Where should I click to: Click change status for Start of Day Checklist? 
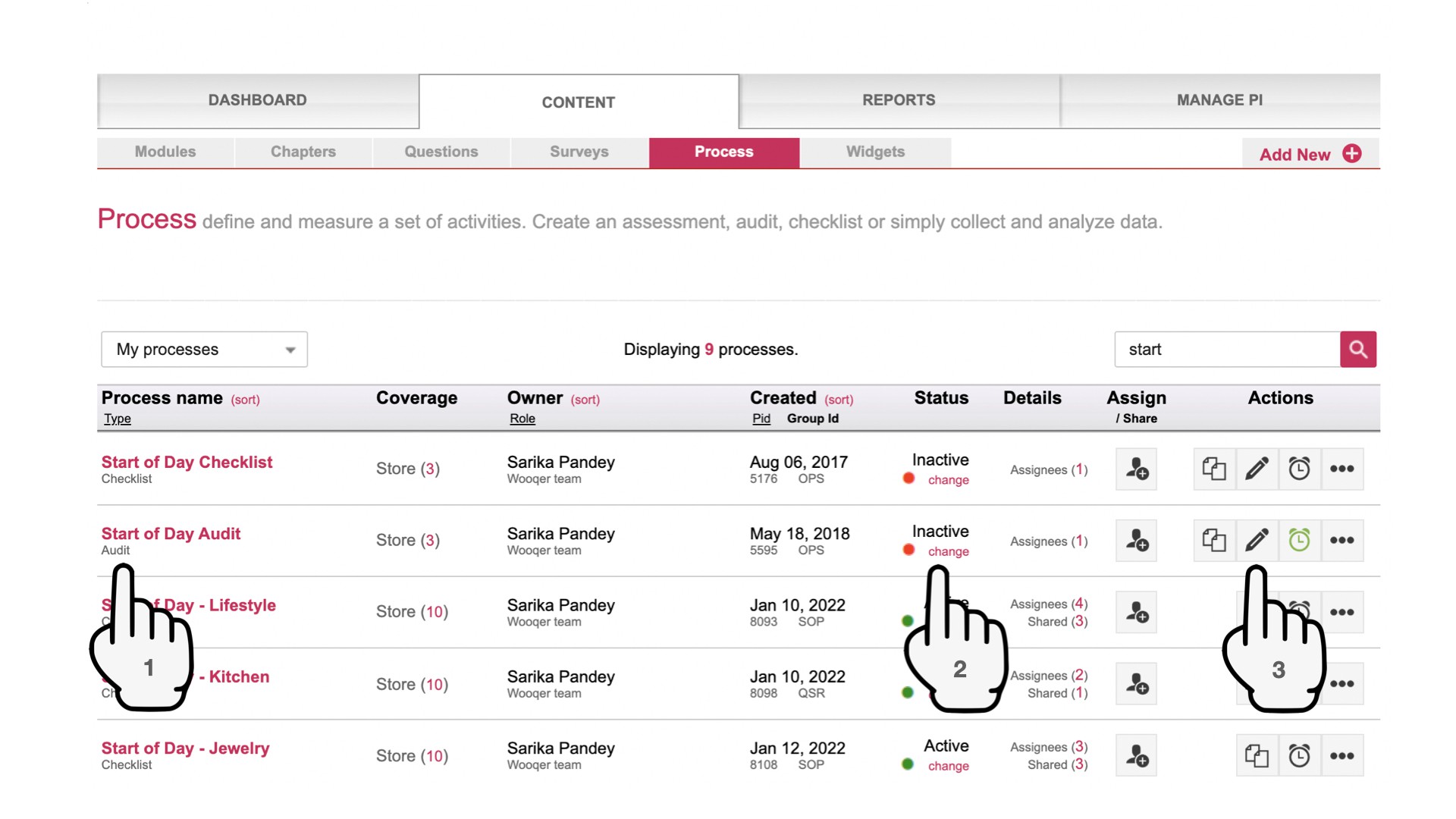(949, 480)
